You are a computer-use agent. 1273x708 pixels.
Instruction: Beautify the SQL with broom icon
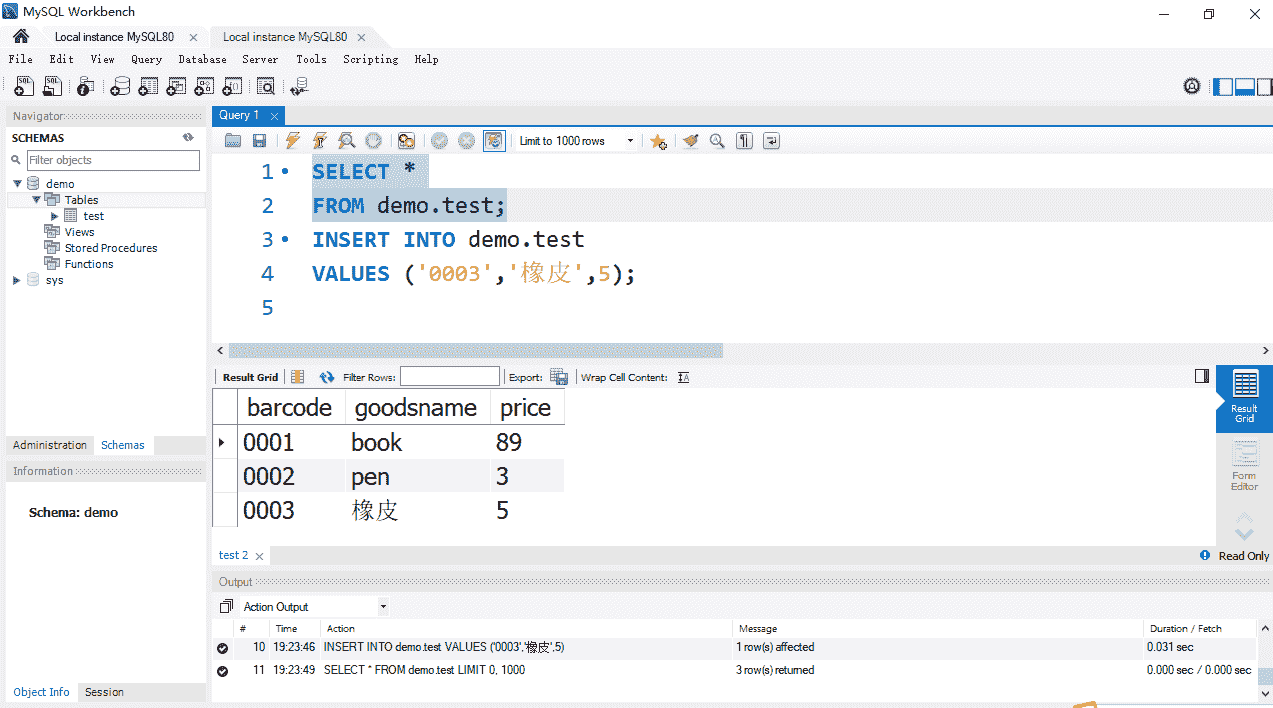click(690, 141)
